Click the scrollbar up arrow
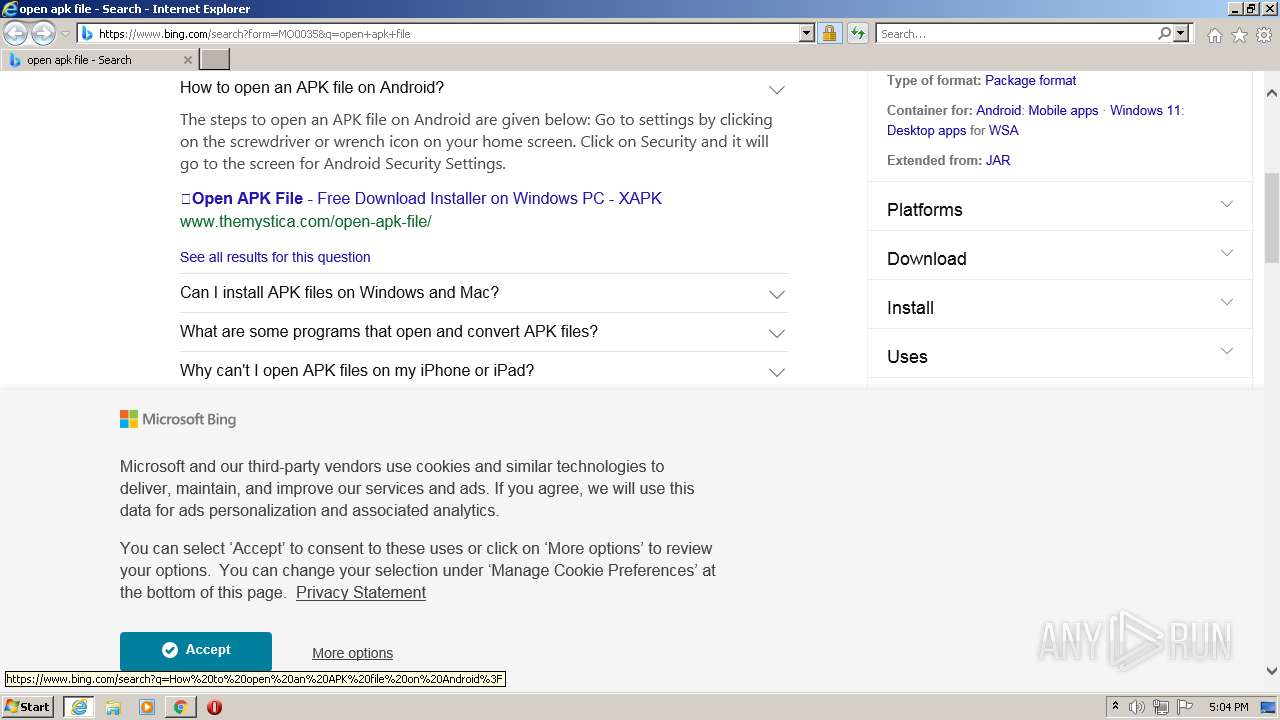The image size is (1280, 720). point(1272,93)
